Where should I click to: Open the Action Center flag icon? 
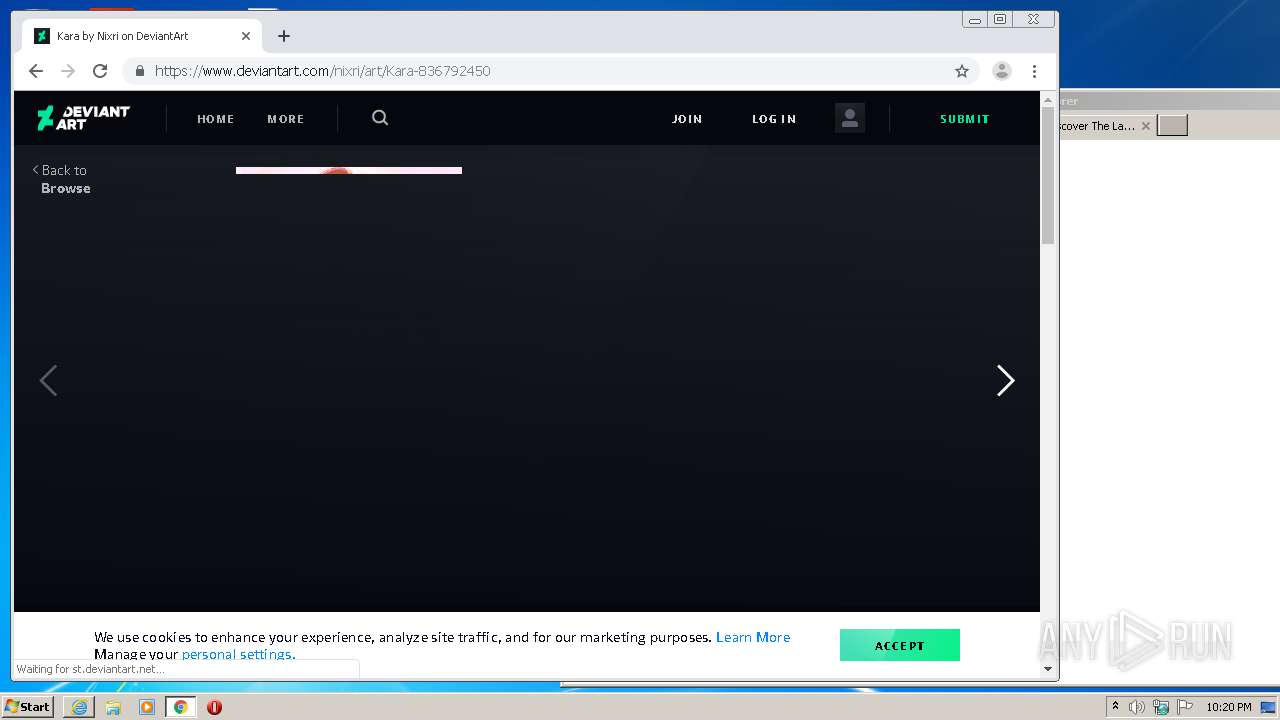(1185, 707)
